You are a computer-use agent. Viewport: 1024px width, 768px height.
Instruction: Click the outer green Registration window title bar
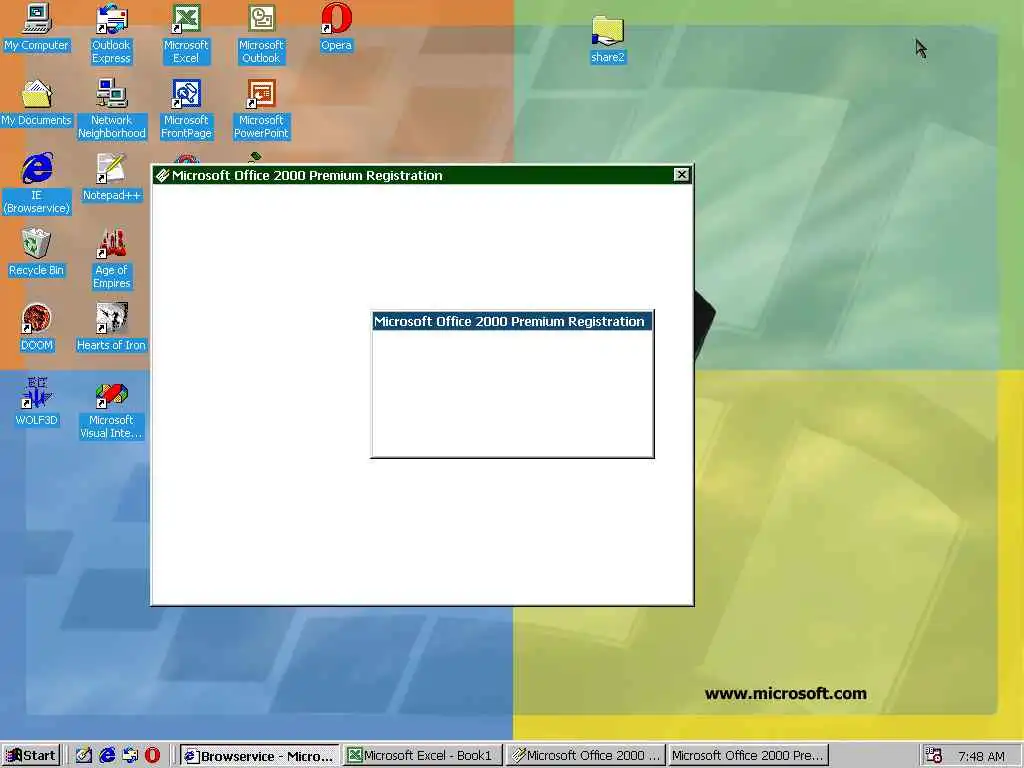[x=422, y=175]
